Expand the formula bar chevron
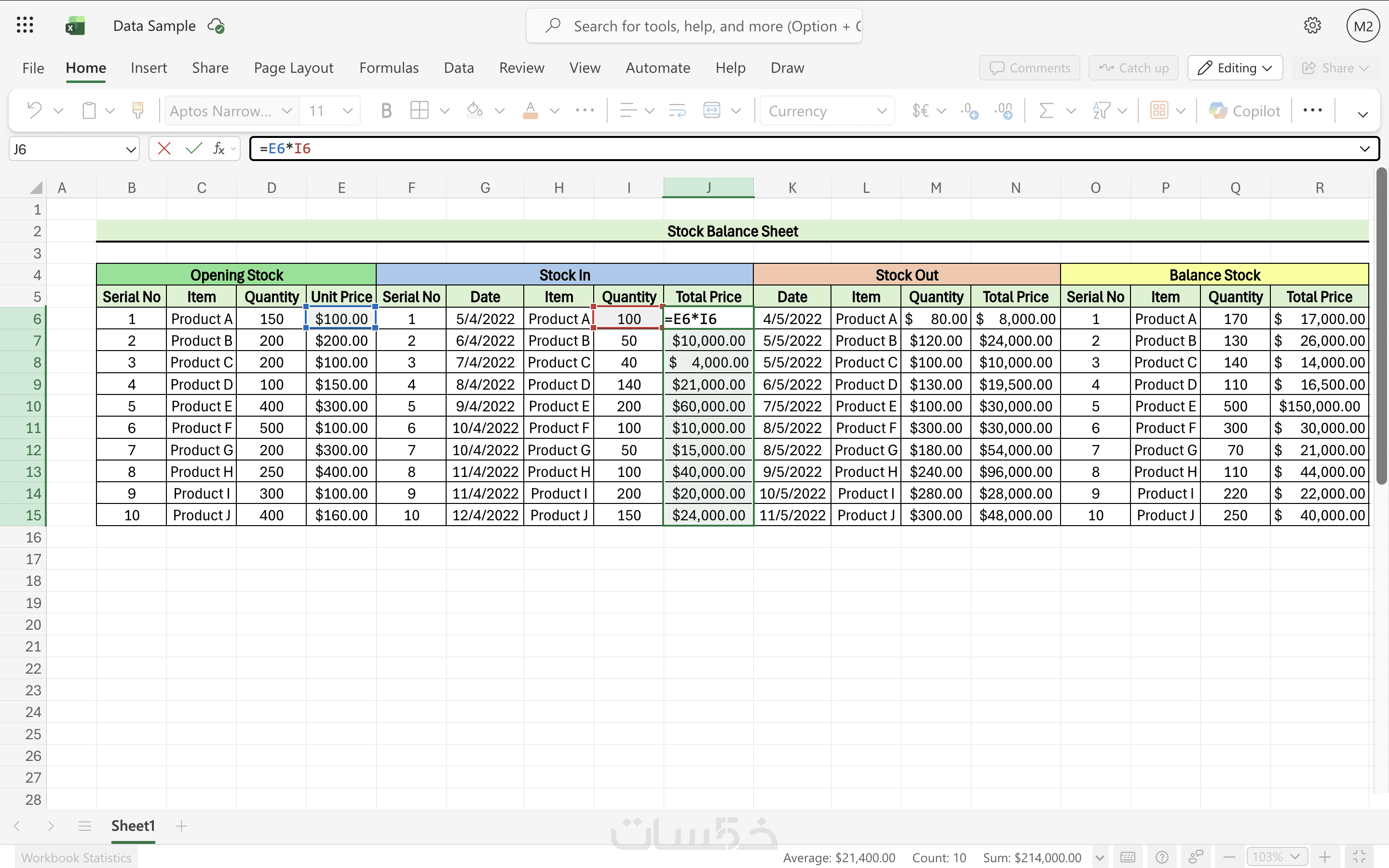Viewport: 1389px width, 868px height. coord(1364,149)
